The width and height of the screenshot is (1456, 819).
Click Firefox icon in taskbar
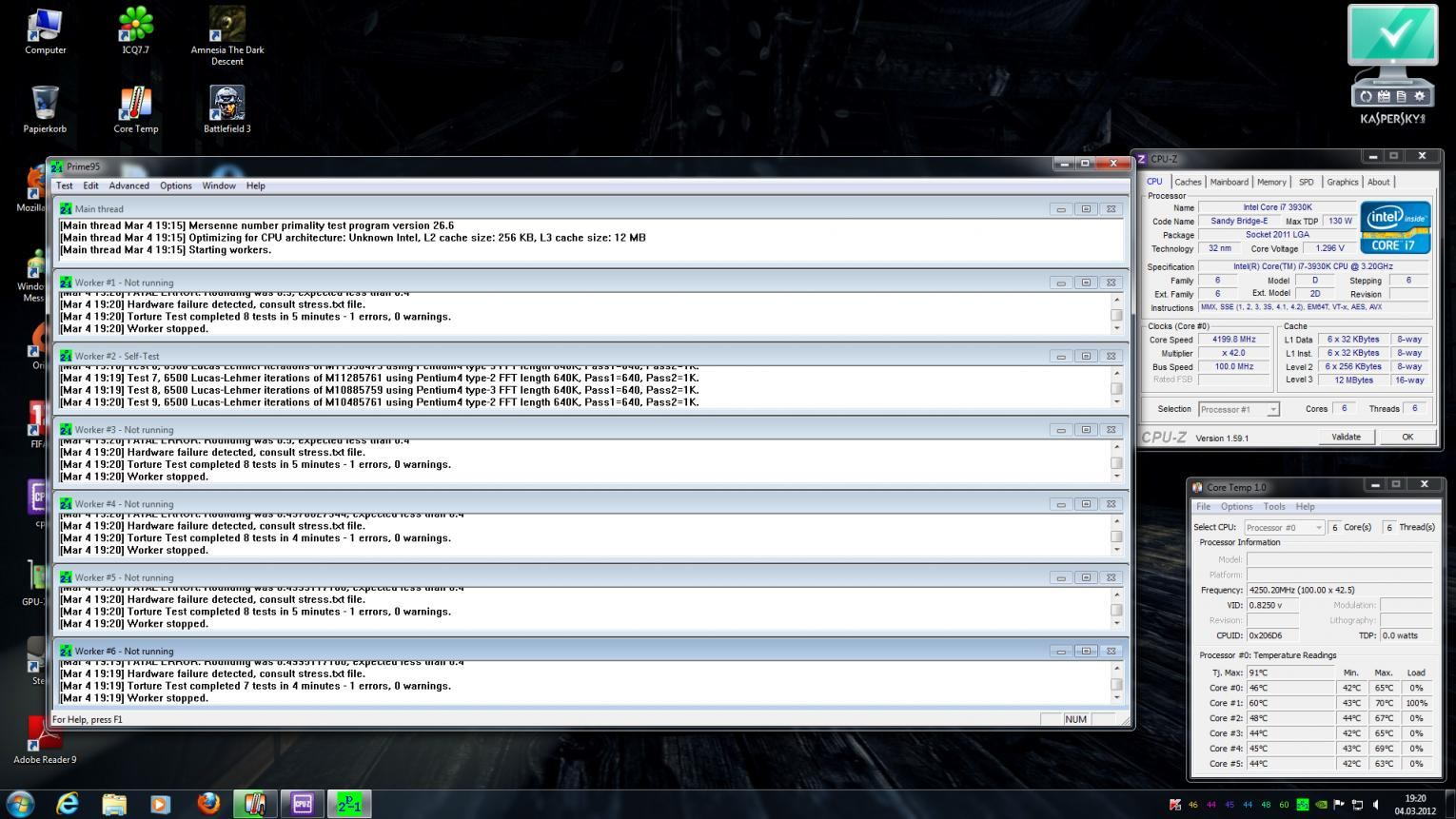[207, 804]
